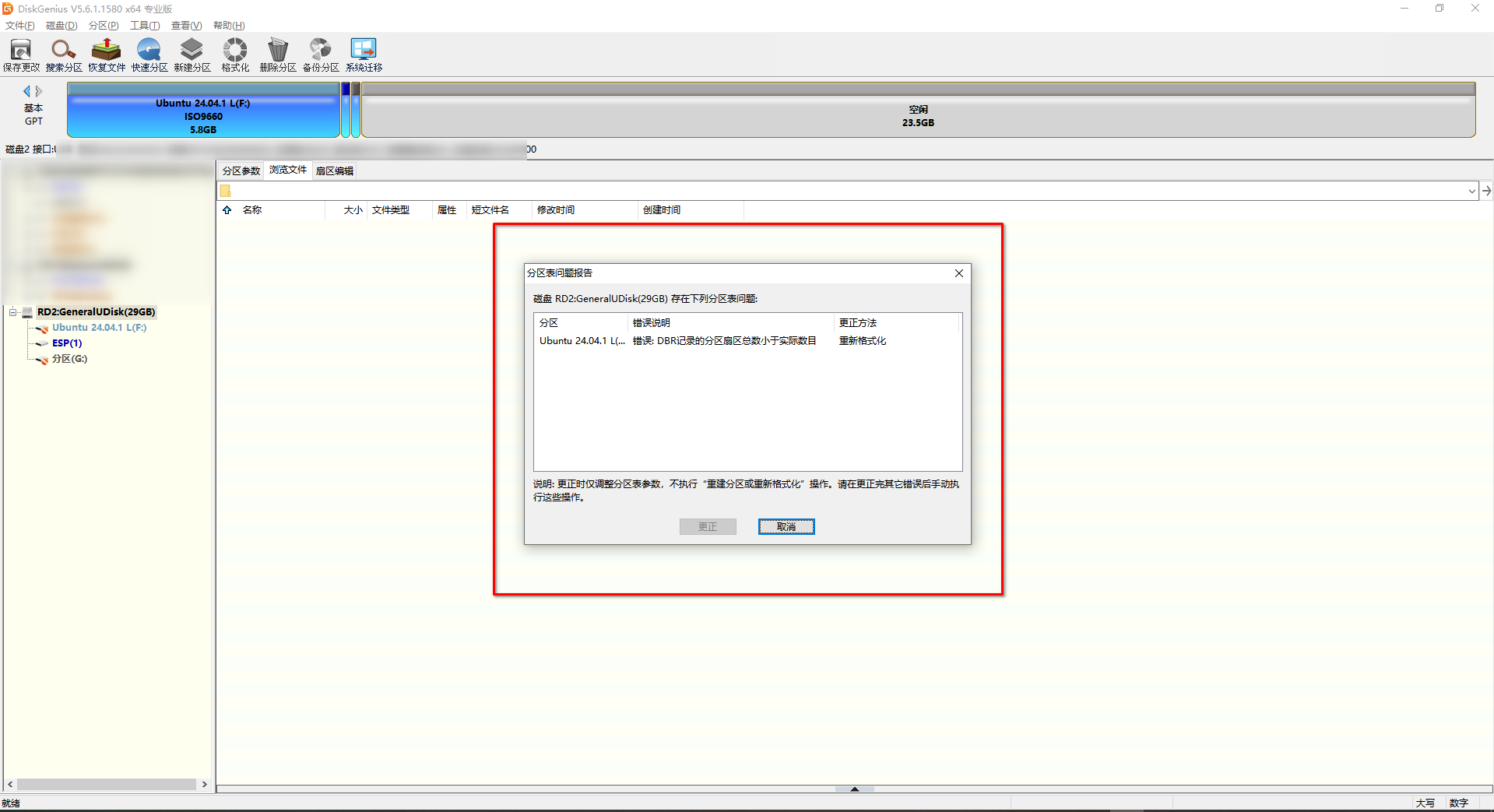Image resolution: width=1494 pixels, height=812 pixels.
Task: Click the 数字 status bar indicator
Action: tap(1459, 803)
